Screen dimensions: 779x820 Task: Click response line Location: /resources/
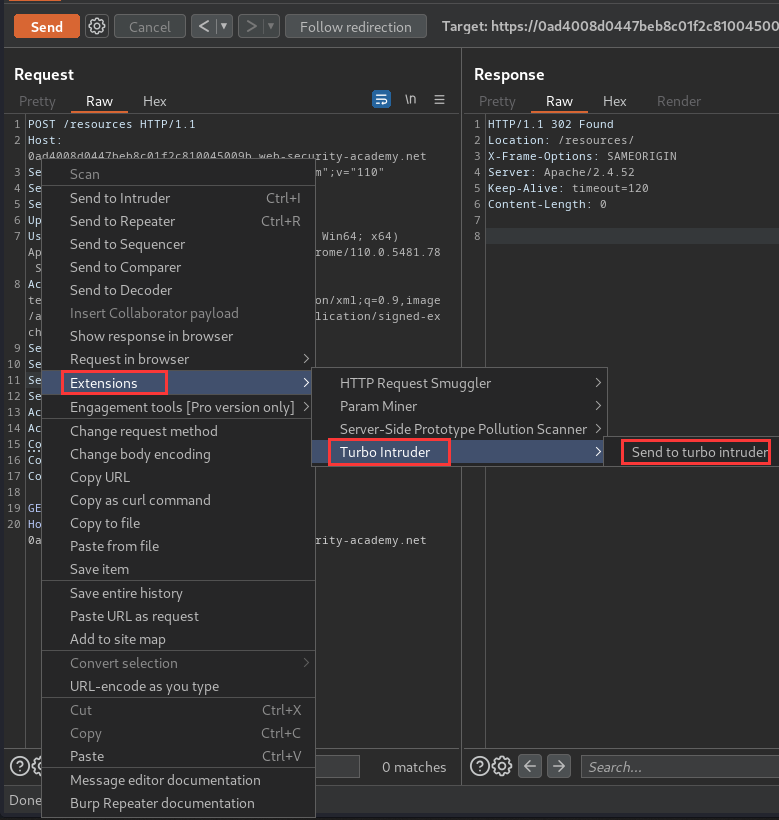560,140
